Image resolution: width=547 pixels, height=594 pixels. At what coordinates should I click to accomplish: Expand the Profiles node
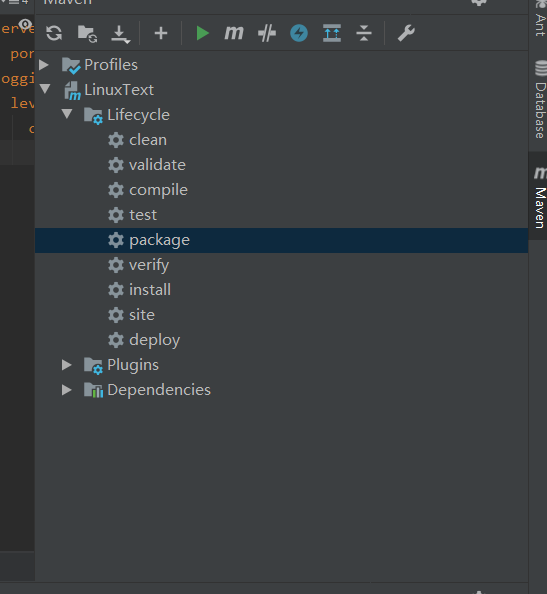pos(44,65)
